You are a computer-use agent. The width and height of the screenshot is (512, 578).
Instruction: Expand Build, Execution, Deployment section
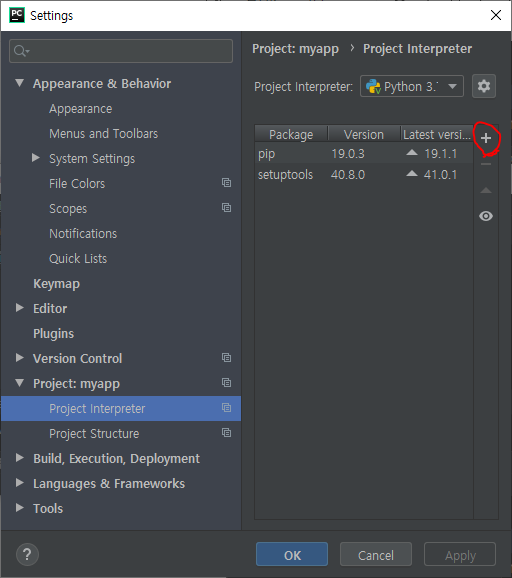[x=20, y=458]
